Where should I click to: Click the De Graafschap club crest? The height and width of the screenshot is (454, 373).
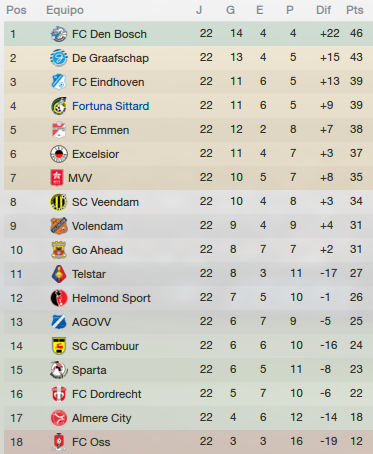59,58
